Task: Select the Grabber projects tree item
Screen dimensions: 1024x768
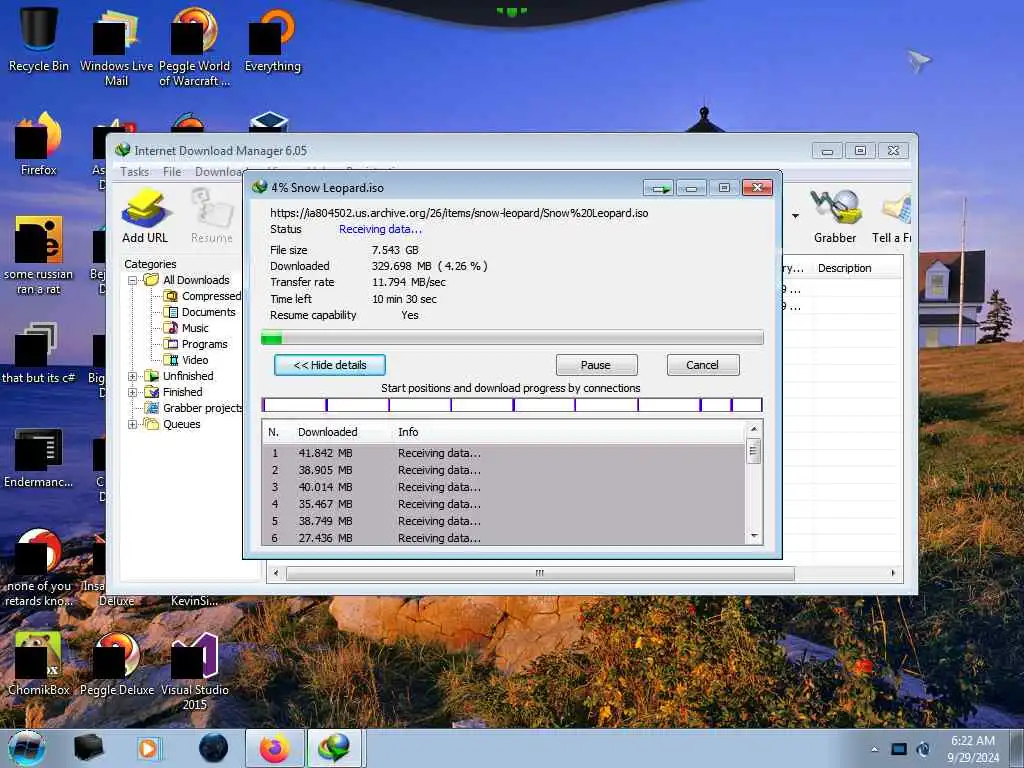Action: pos(194,408)
